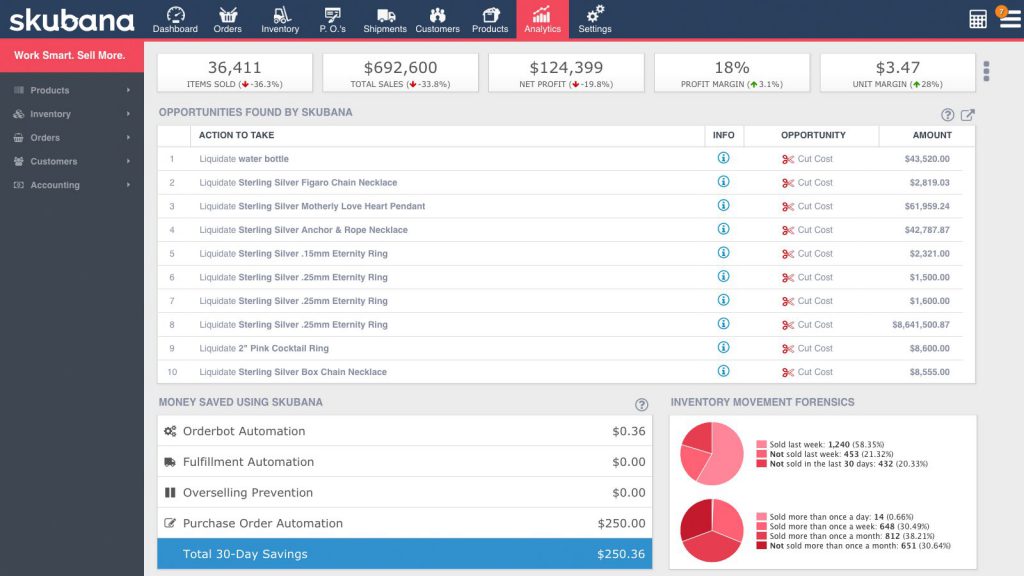1024x576 pixels.
Task: Click the vertical dots beside the stat cards
Action: (987, 70)
